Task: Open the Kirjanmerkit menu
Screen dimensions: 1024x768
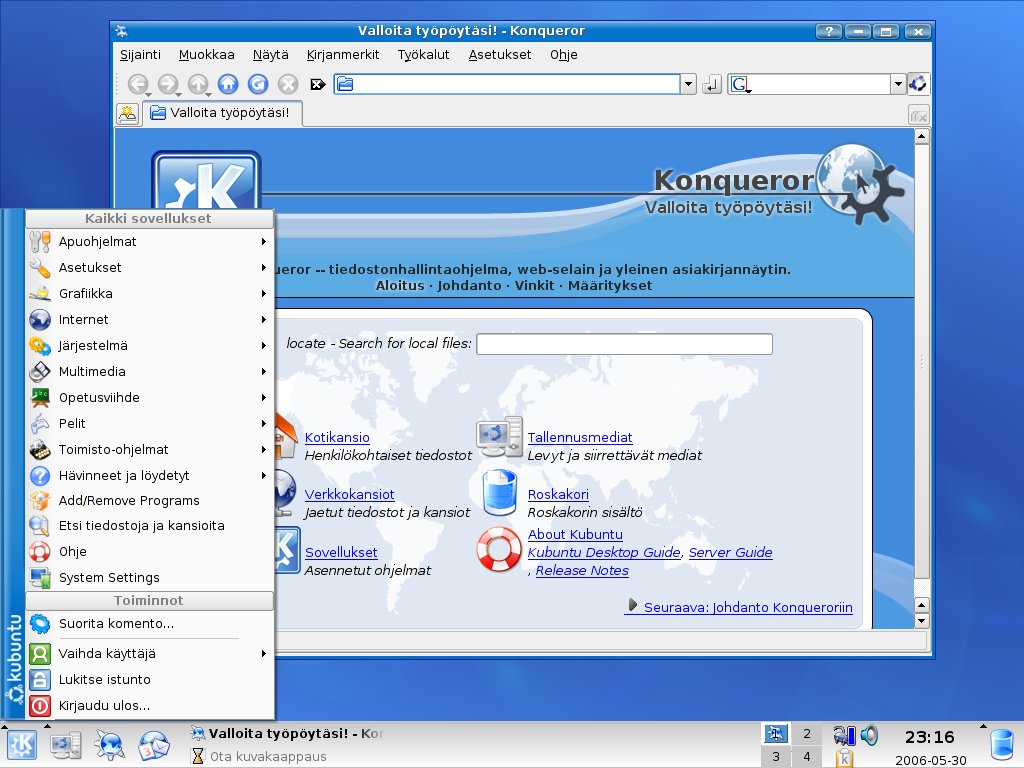Action: pyautogui.click(x=343, y=55)
